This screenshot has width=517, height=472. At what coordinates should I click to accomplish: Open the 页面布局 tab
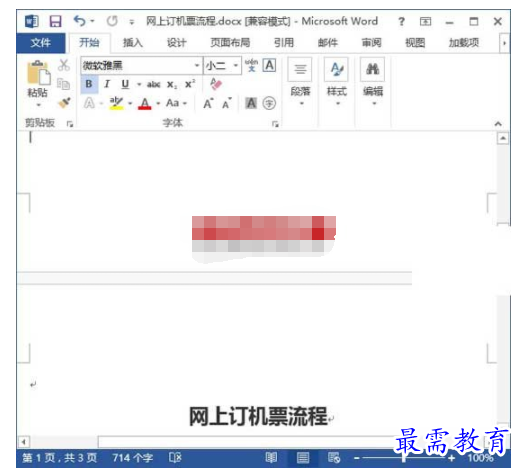230,43
